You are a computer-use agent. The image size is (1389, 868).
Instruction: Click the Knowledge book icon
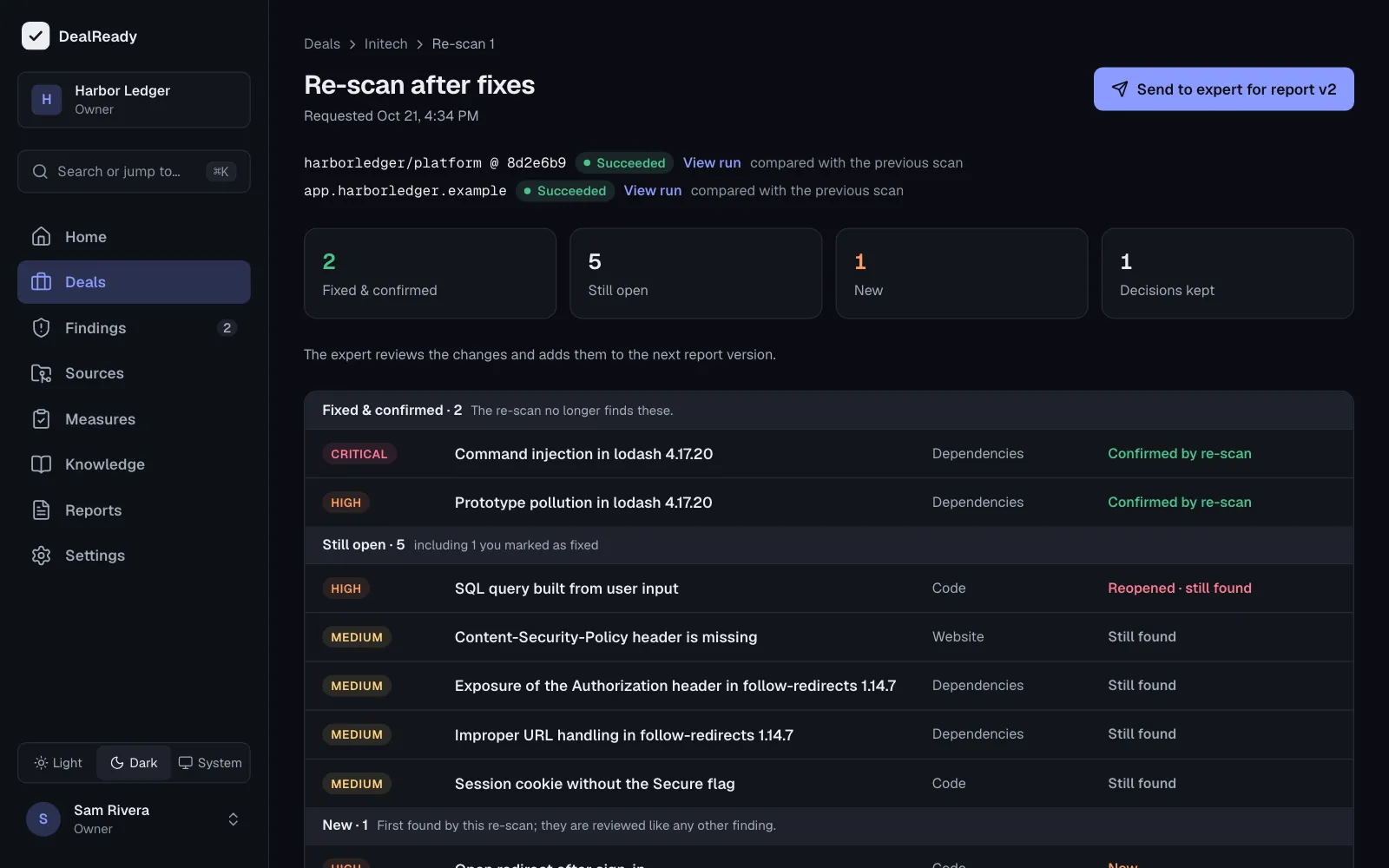coord(41,464)
